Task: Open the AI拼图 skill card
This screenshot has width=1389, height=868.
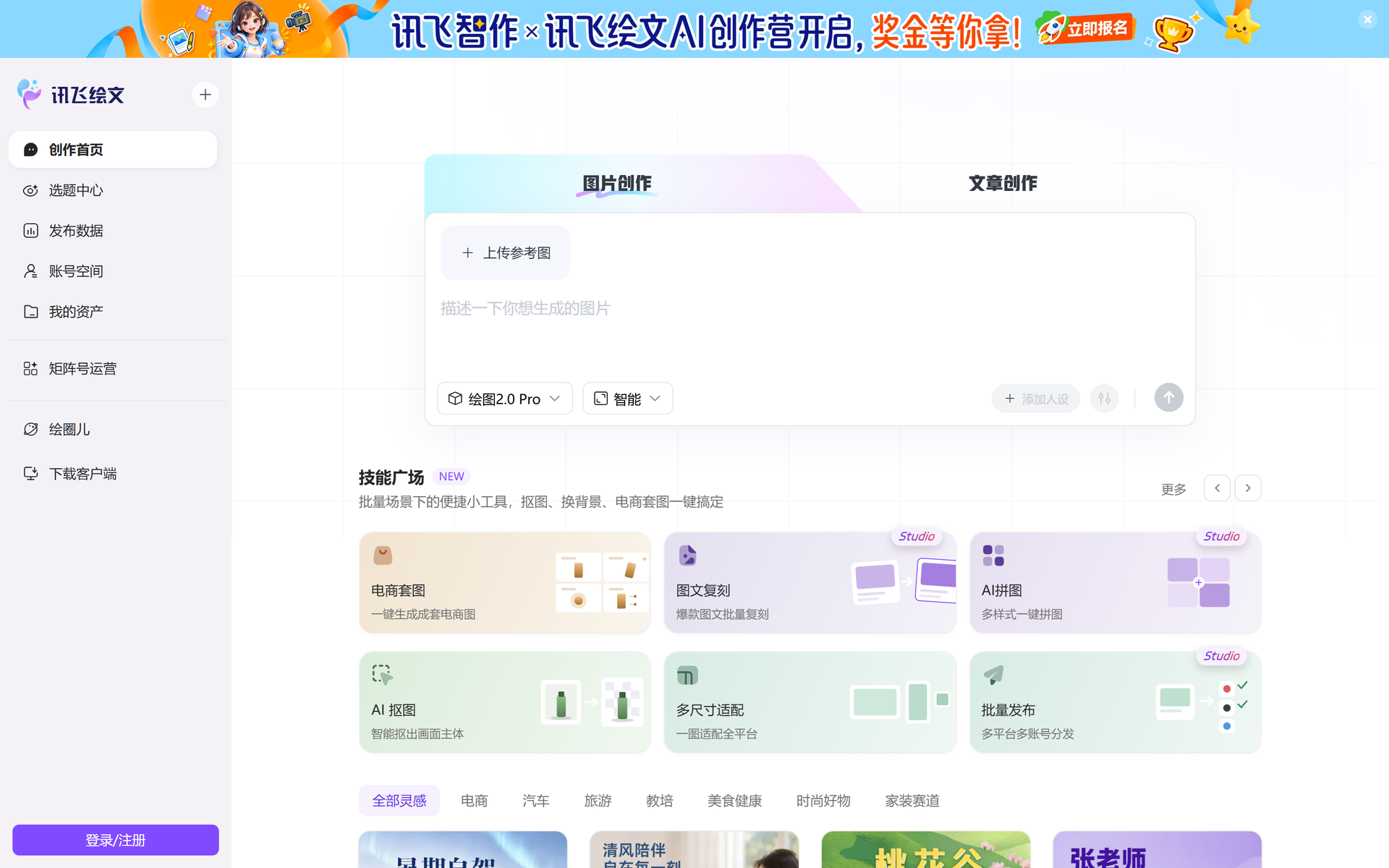Action: 1116,583
